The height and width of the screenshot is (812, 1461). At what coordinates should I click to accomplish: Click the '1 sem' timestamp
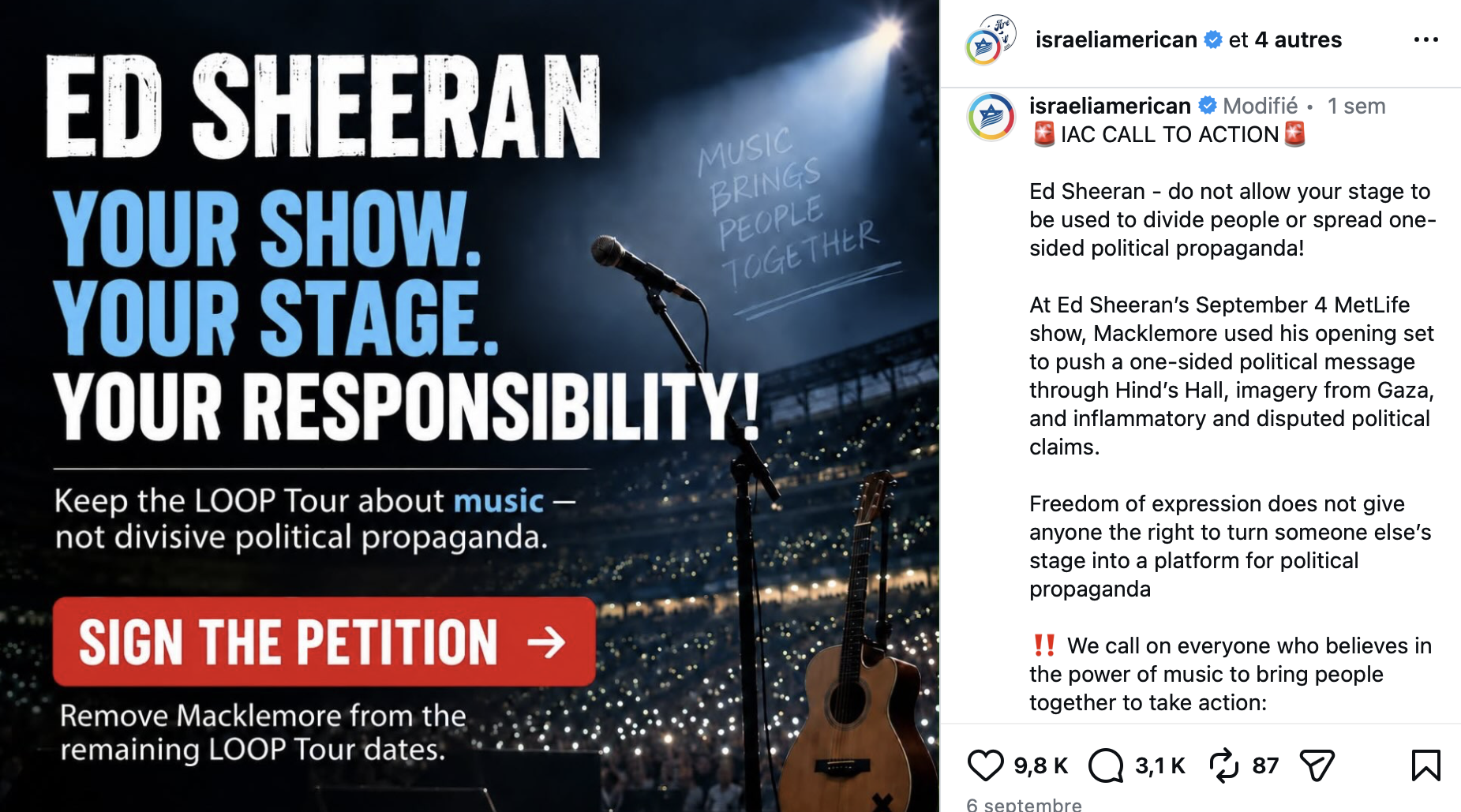(x=1356, y=106)
